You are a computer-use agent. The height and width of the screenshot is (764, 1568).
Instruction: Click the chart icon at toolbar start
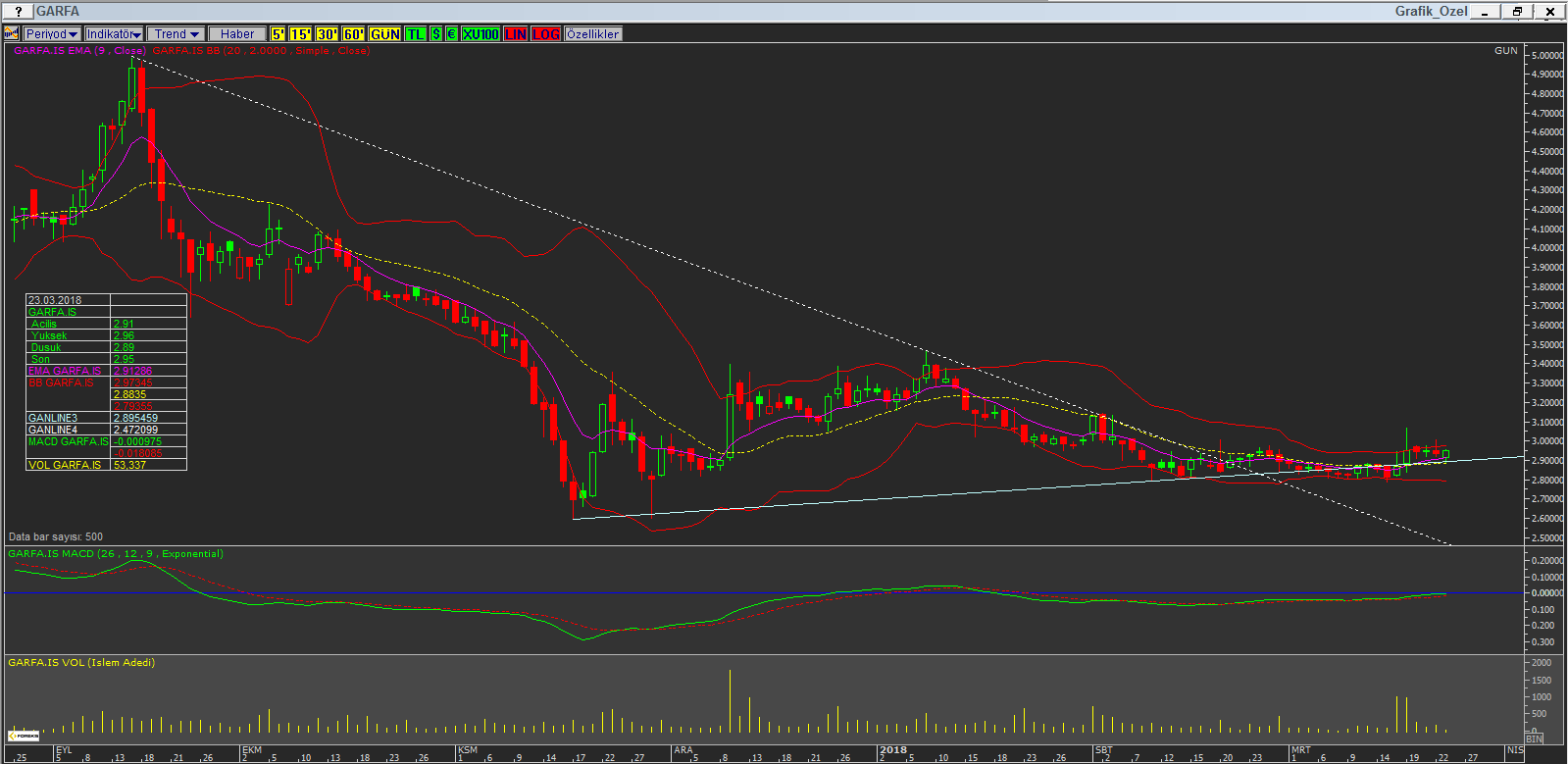coord(12,33)
